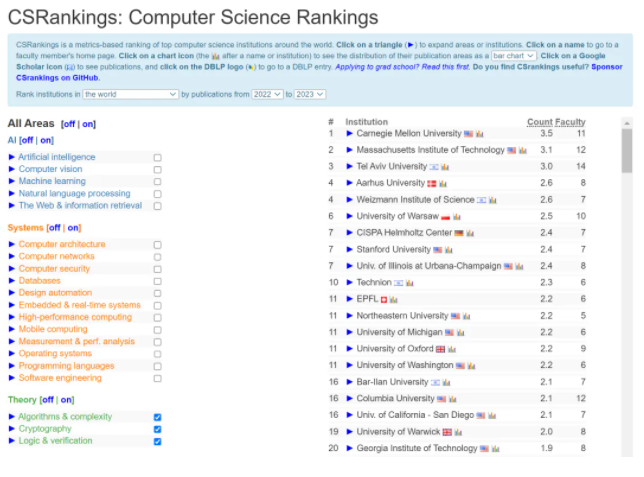This screenshot has width=644, height=477.
Task: Open EPFL's chart icon
Action: 393,300
